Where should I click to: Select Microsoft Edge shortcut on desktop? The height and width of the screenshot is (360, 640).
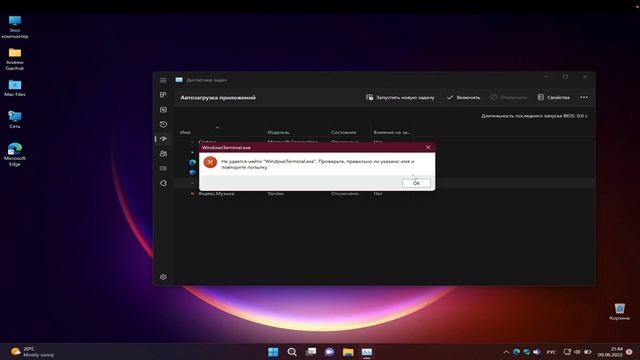(x=15, y=154)
